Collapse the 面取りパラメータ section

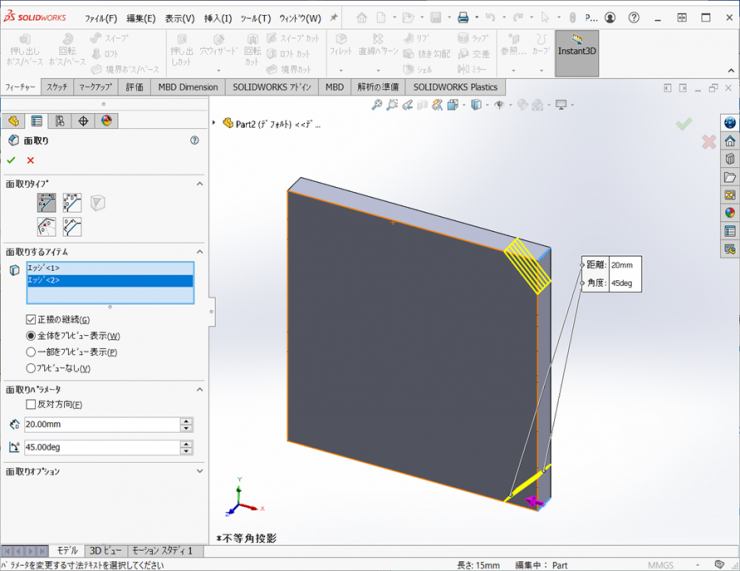click(x=199, y=389)
